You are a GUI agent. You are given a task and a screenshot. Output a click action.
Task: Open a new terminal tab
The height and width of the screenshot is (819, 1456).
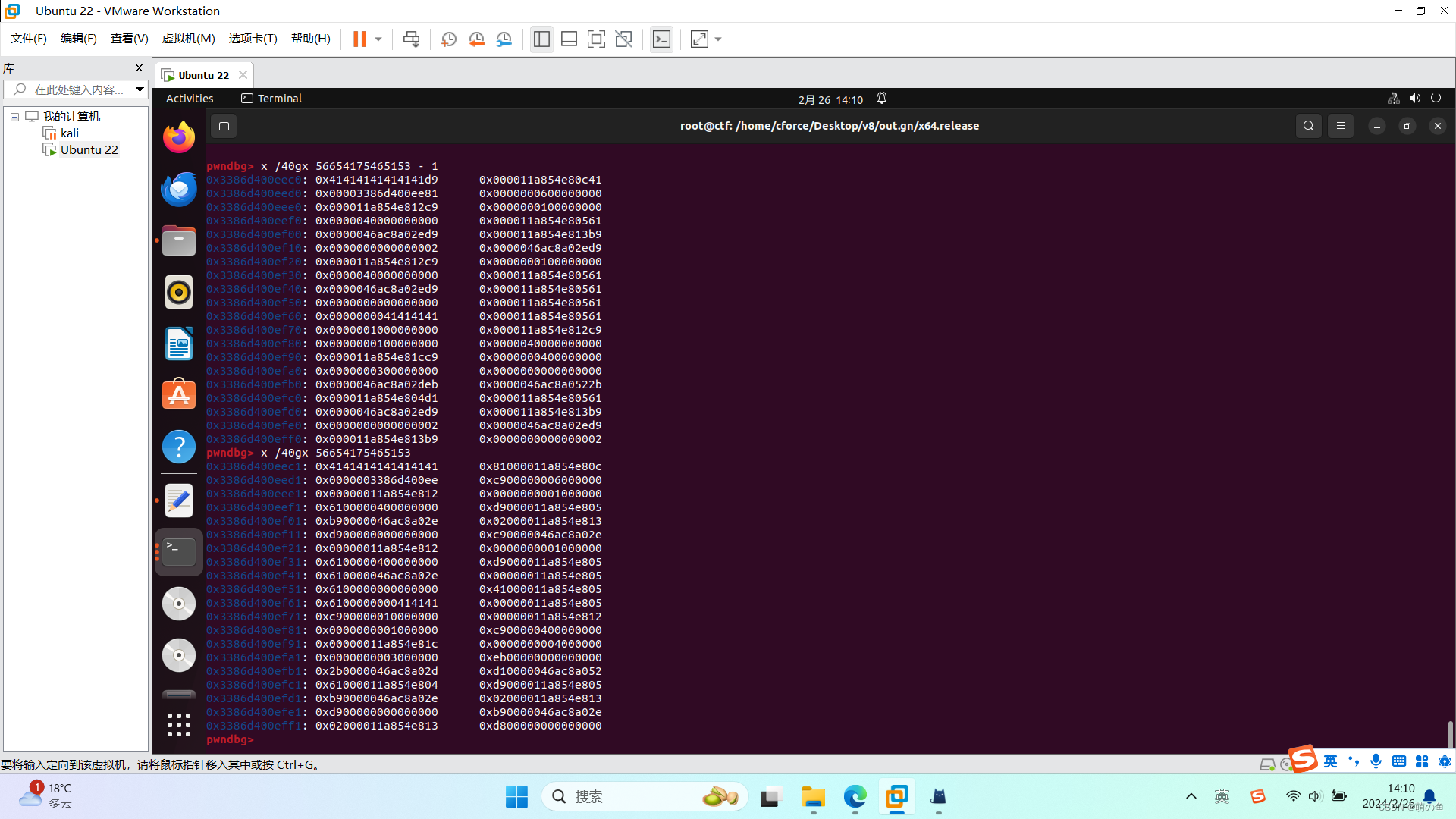point(224,127)
